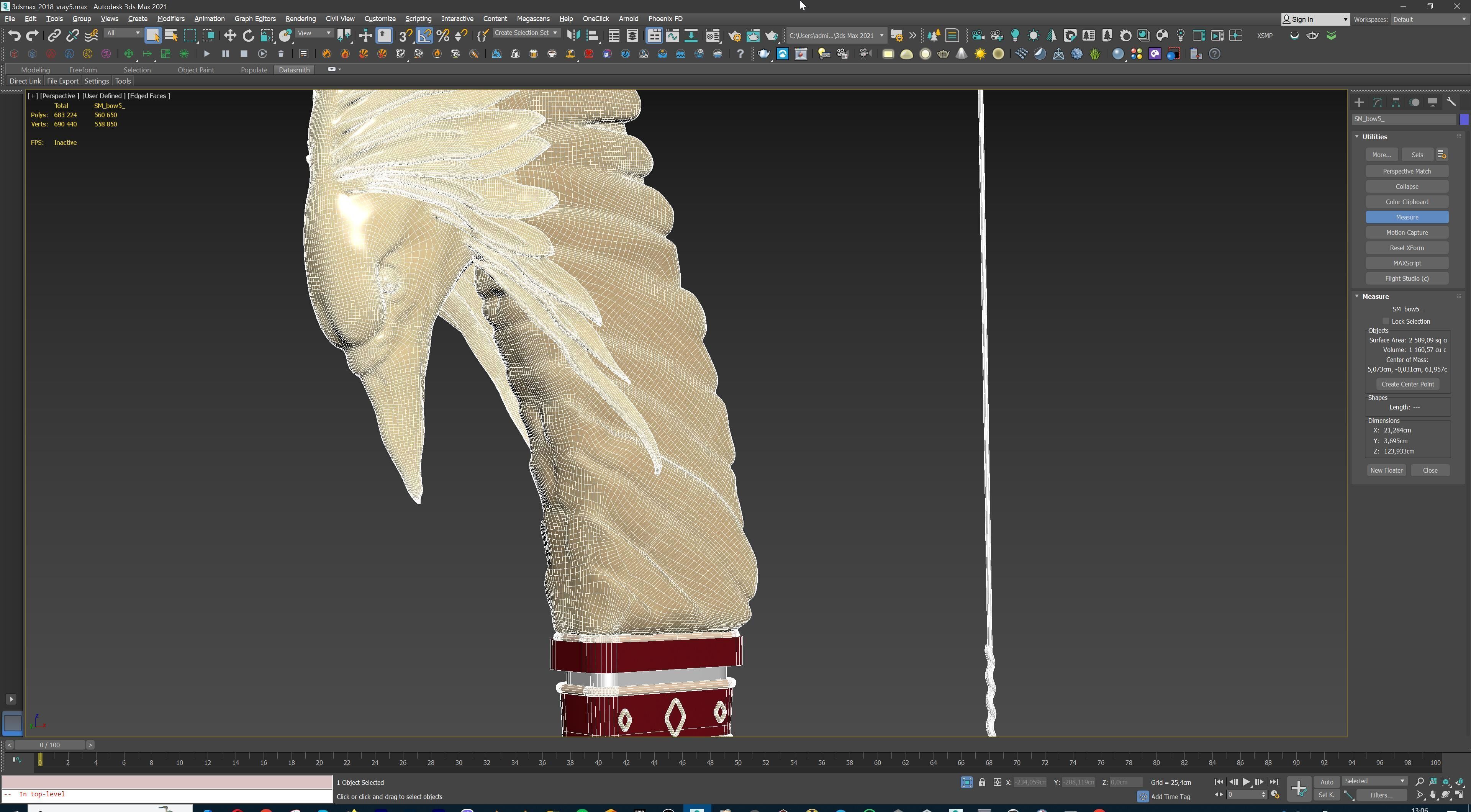1471x812 pixels.
Task: Select the Select and Rotate tool
Action: tap(248, 35)
